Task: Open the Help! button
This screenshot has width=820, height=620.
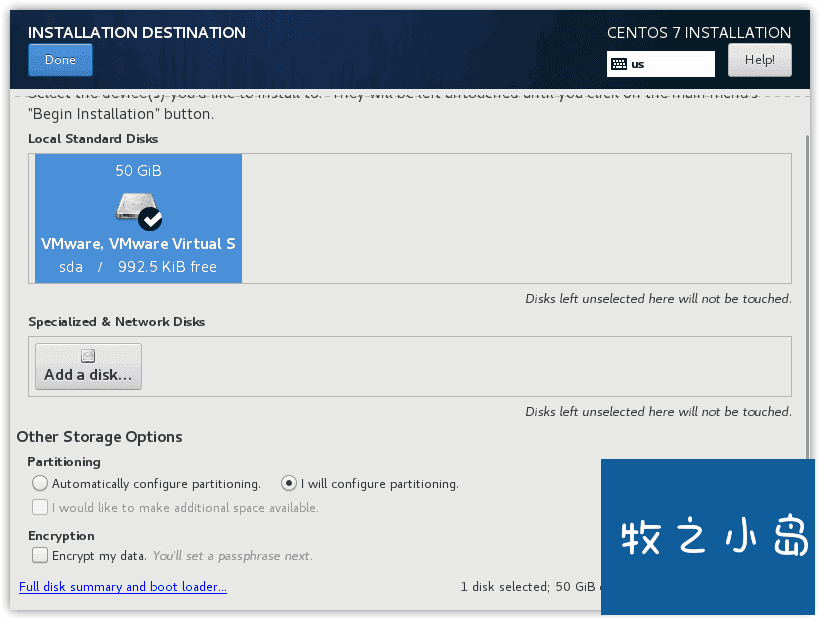Action: coord(759,60)
